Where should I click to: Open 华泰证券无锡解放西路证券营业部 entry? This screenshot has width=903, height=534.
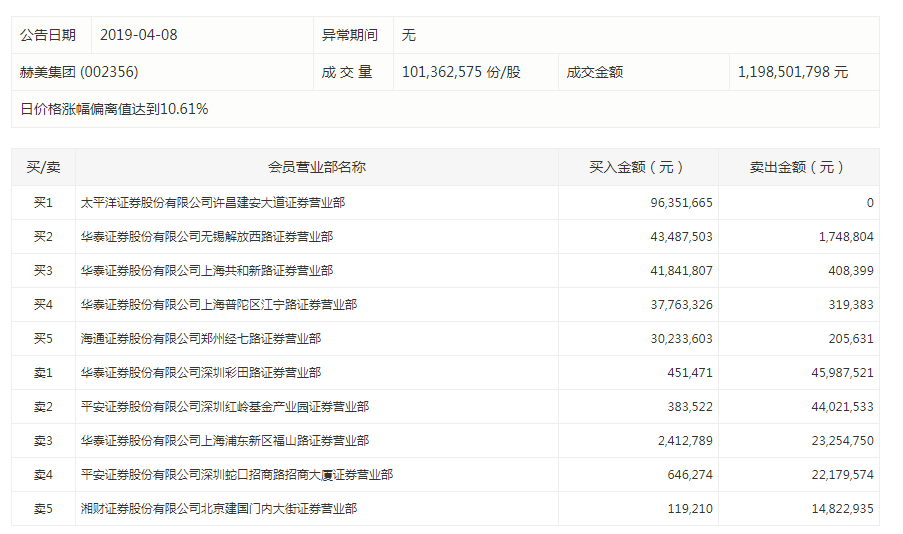coord(206,236)
